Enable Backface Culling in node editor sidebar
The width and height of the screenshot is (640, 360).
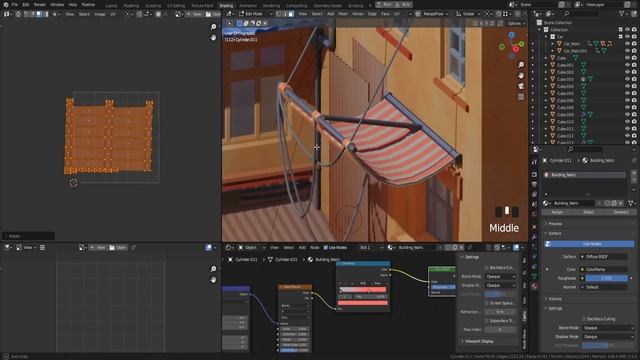(487, 267)
